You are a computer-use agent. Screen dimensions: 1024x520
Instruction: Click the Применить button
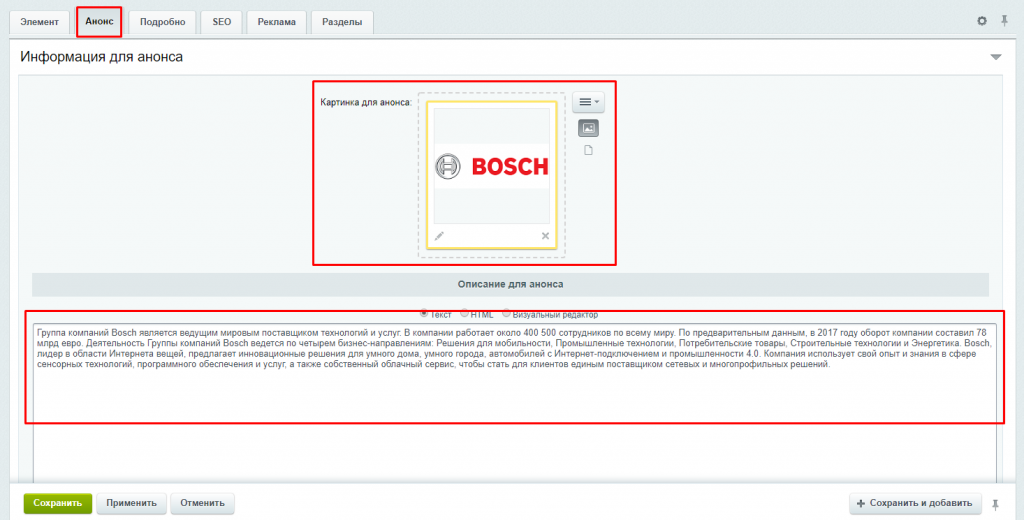point(131,503)
